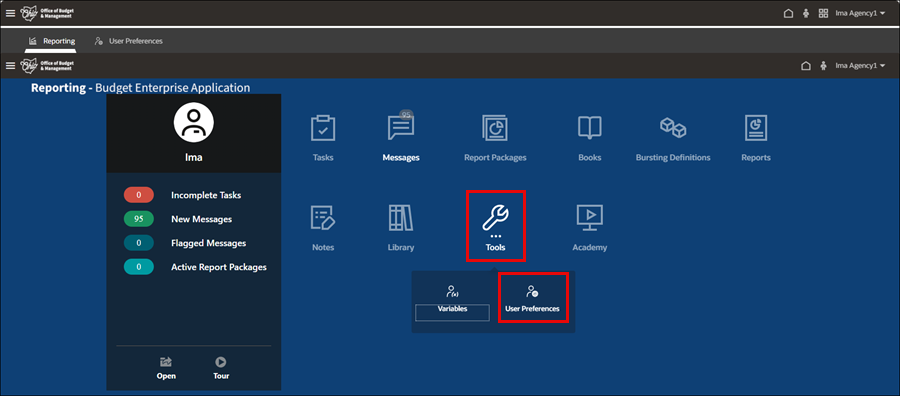Switch to the Reporting tab
900x396 pixels.
(x=51, y=41)
